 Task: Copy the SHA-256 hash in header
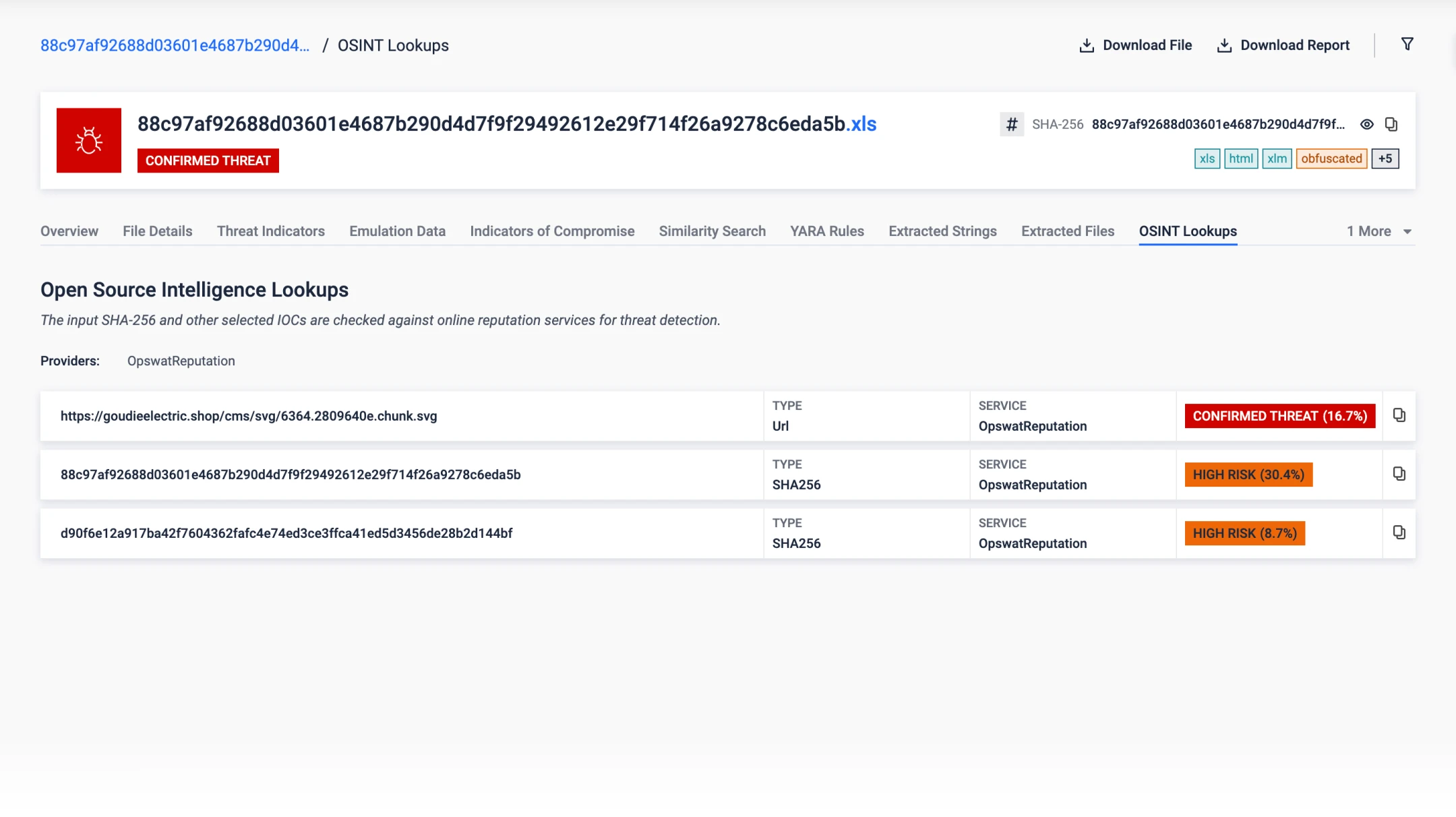point(1391,125)
